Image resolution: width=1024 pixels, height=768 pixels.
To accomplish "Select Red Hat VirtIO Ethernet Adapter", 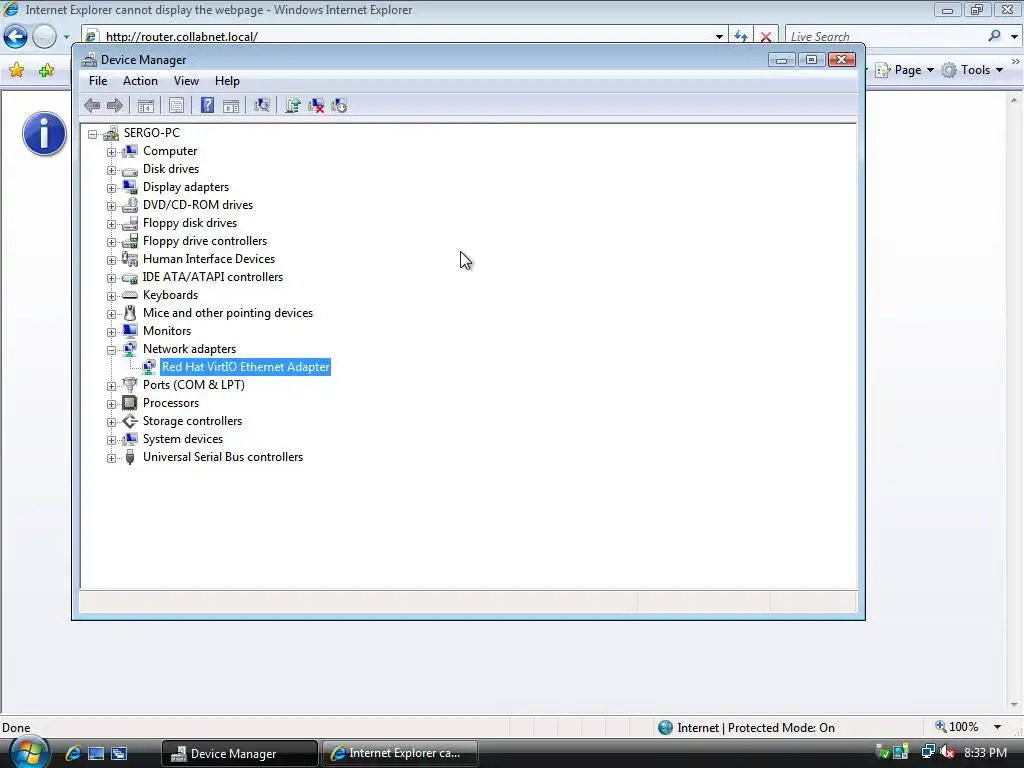I will [246, 367].
